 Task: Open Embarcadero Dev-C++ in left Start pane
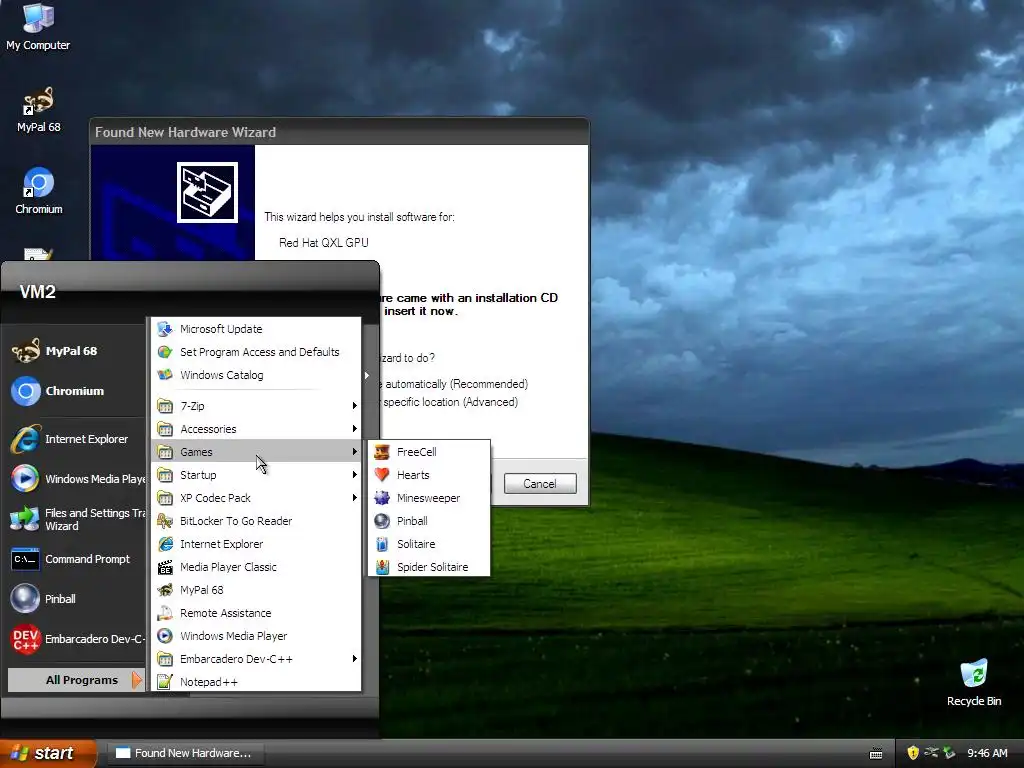pyautogui.click(x=76, y=639)
